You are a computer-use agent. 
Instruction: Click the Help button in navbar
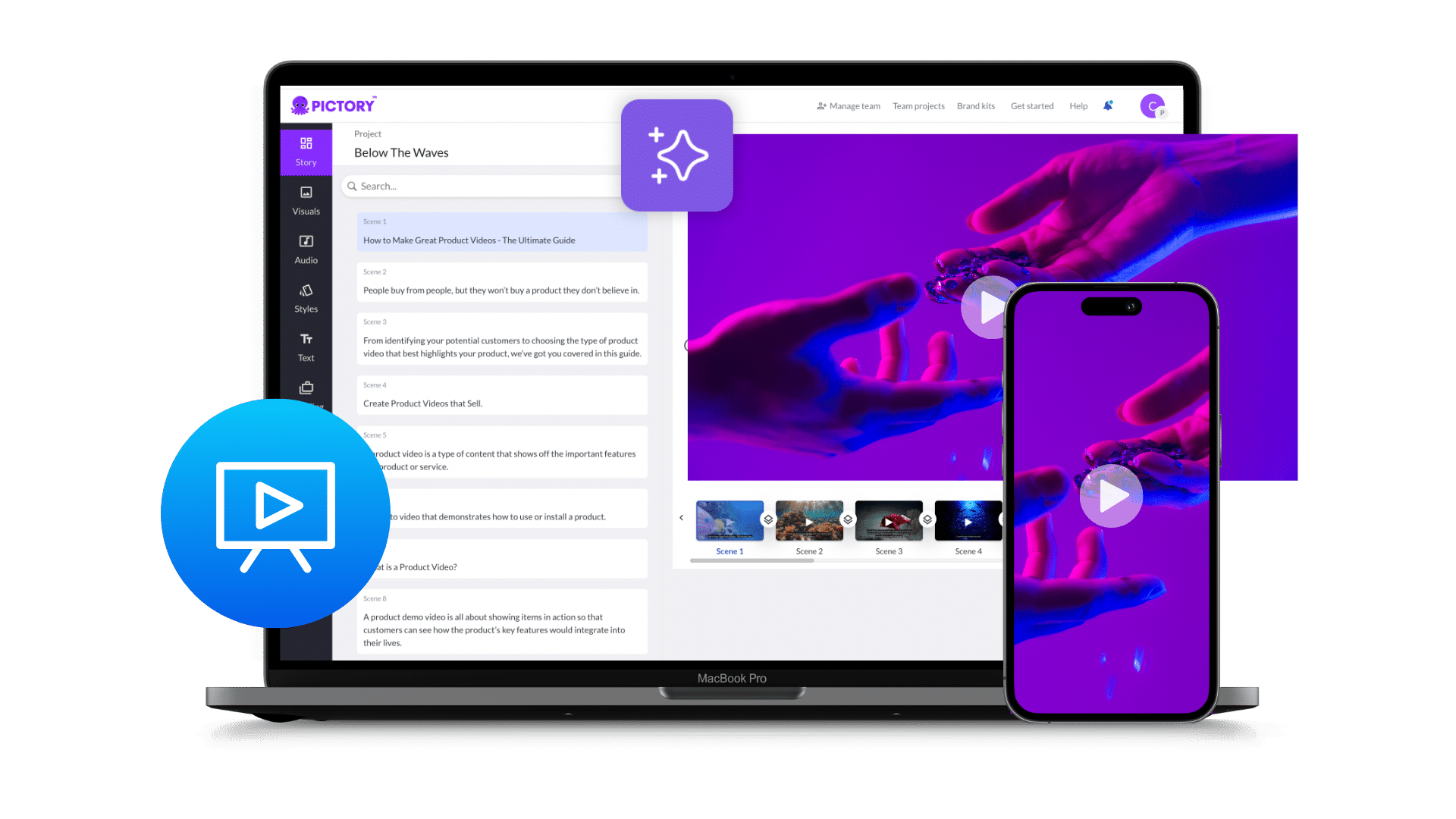point(1078,106)
